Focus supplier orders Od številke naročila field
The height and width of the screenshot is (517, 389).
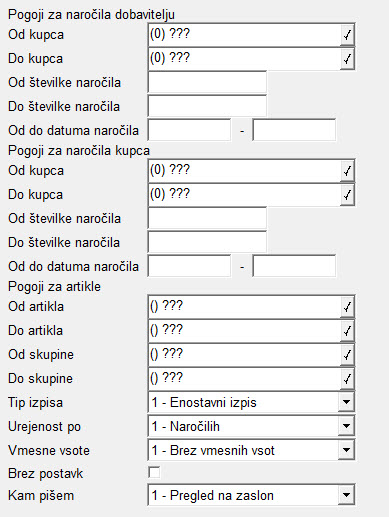pos(207,82)
